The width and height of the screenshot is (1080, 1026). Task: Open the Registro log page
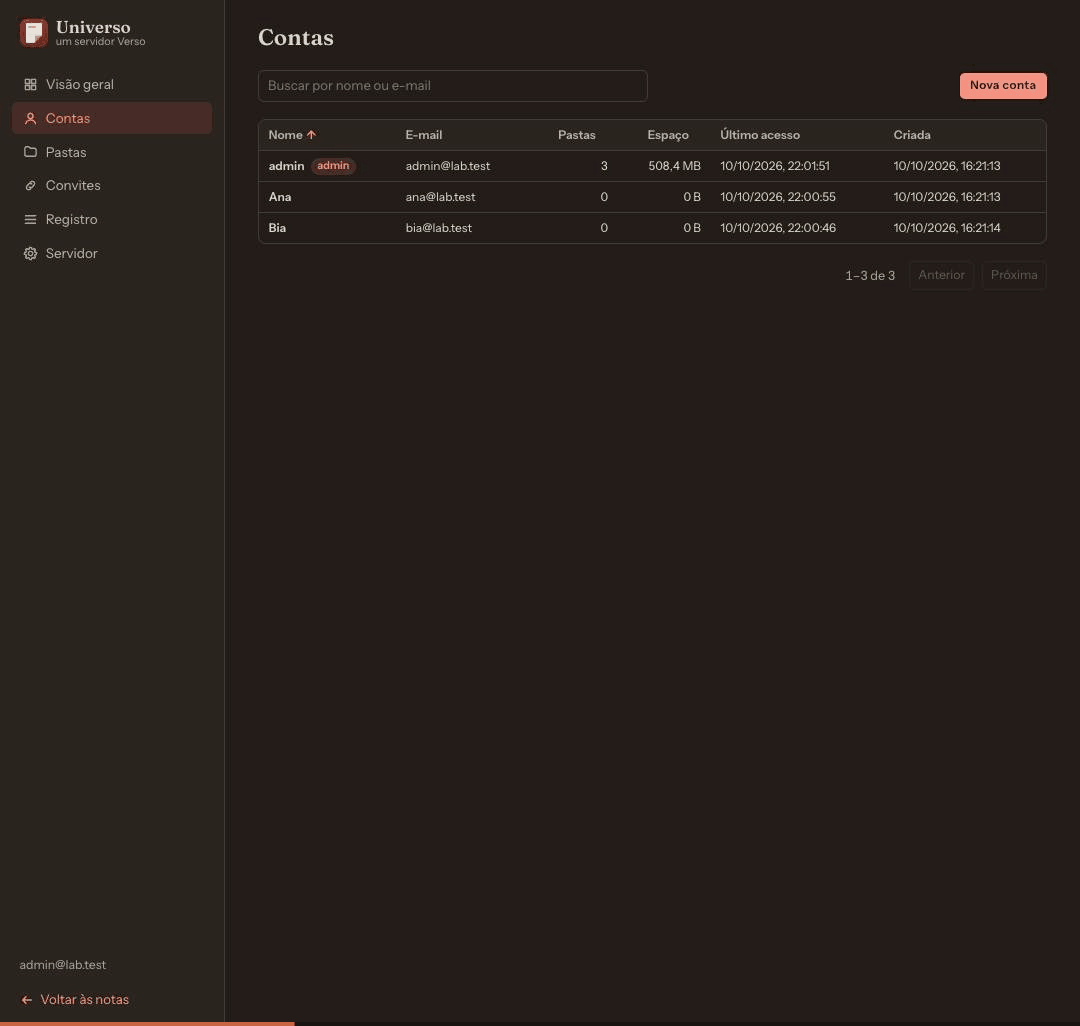coord(112,220)
